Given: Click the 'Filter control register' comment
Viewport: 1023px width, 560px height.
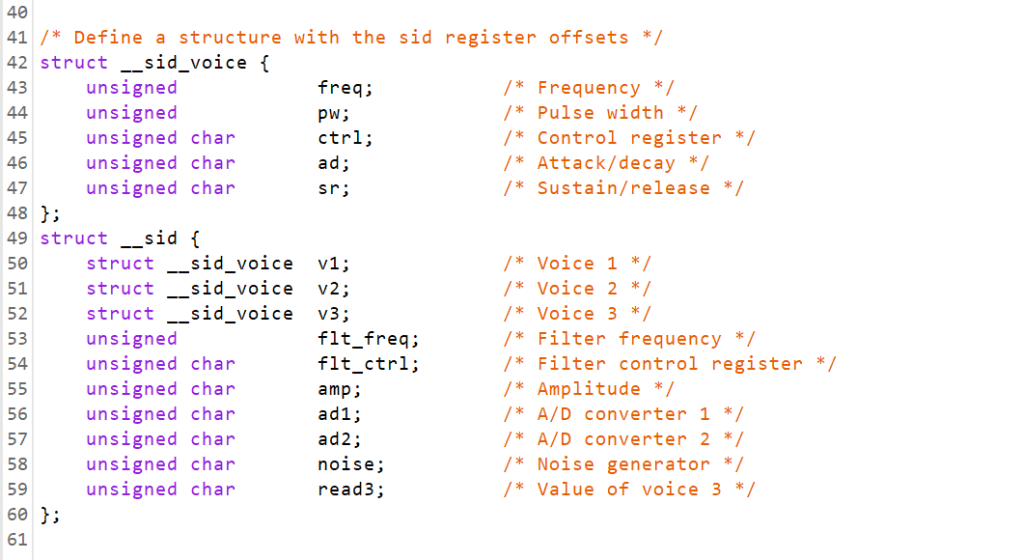Looking at the screenshot, I should (x=670, y=364).
